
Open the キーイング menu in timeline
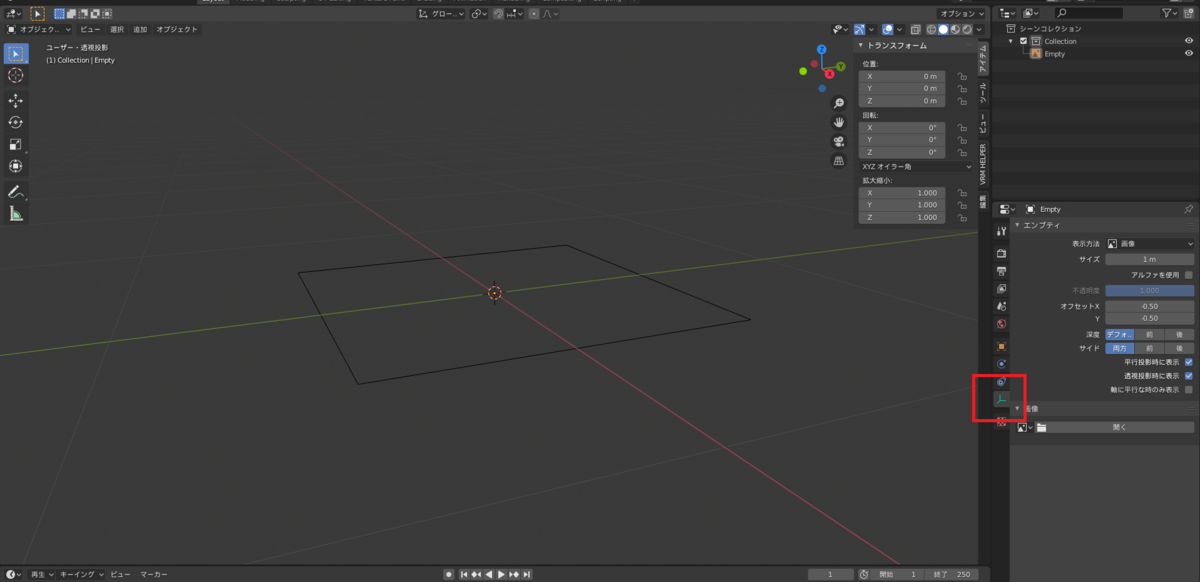pos(80,575)
